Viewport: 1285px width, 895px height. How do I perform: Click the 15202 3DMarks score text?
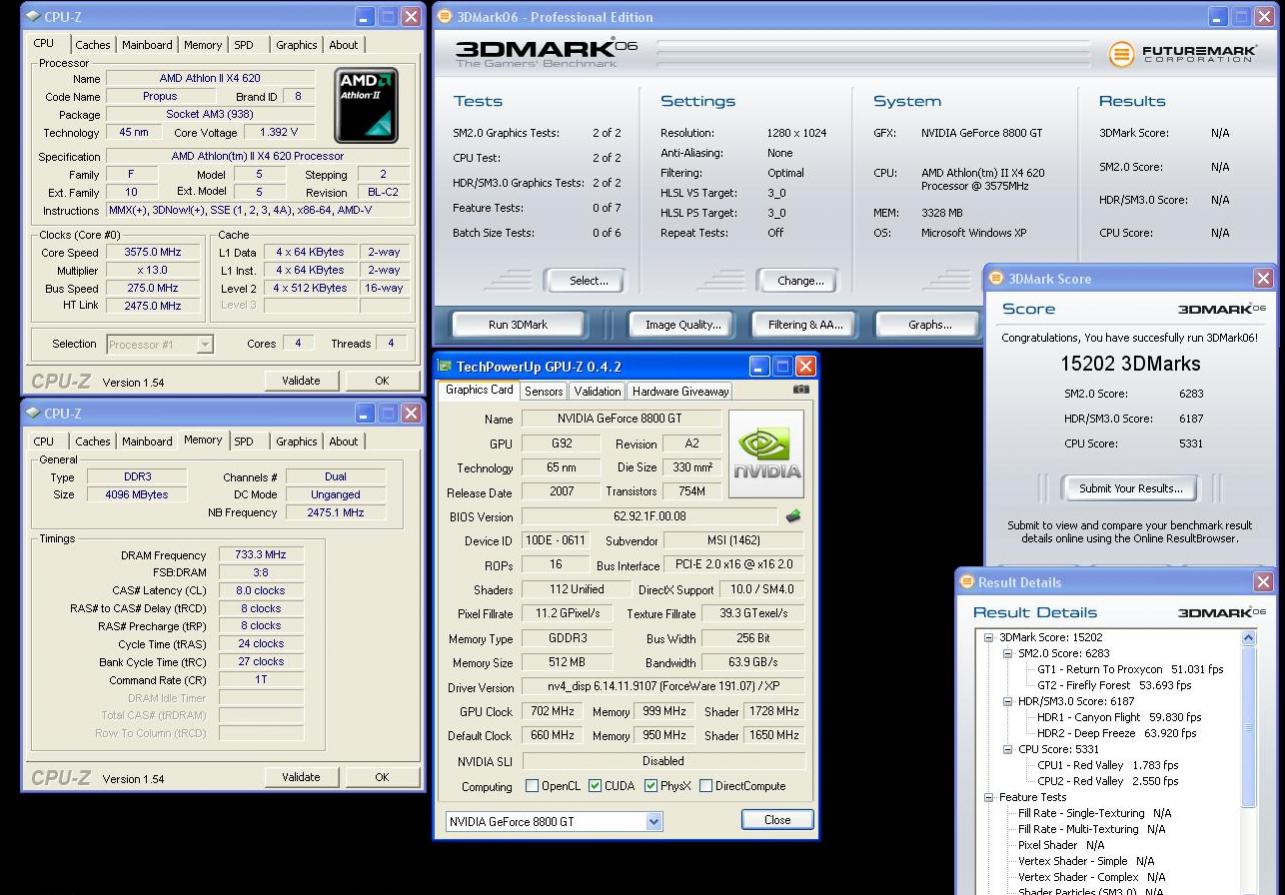(1130, 363)
